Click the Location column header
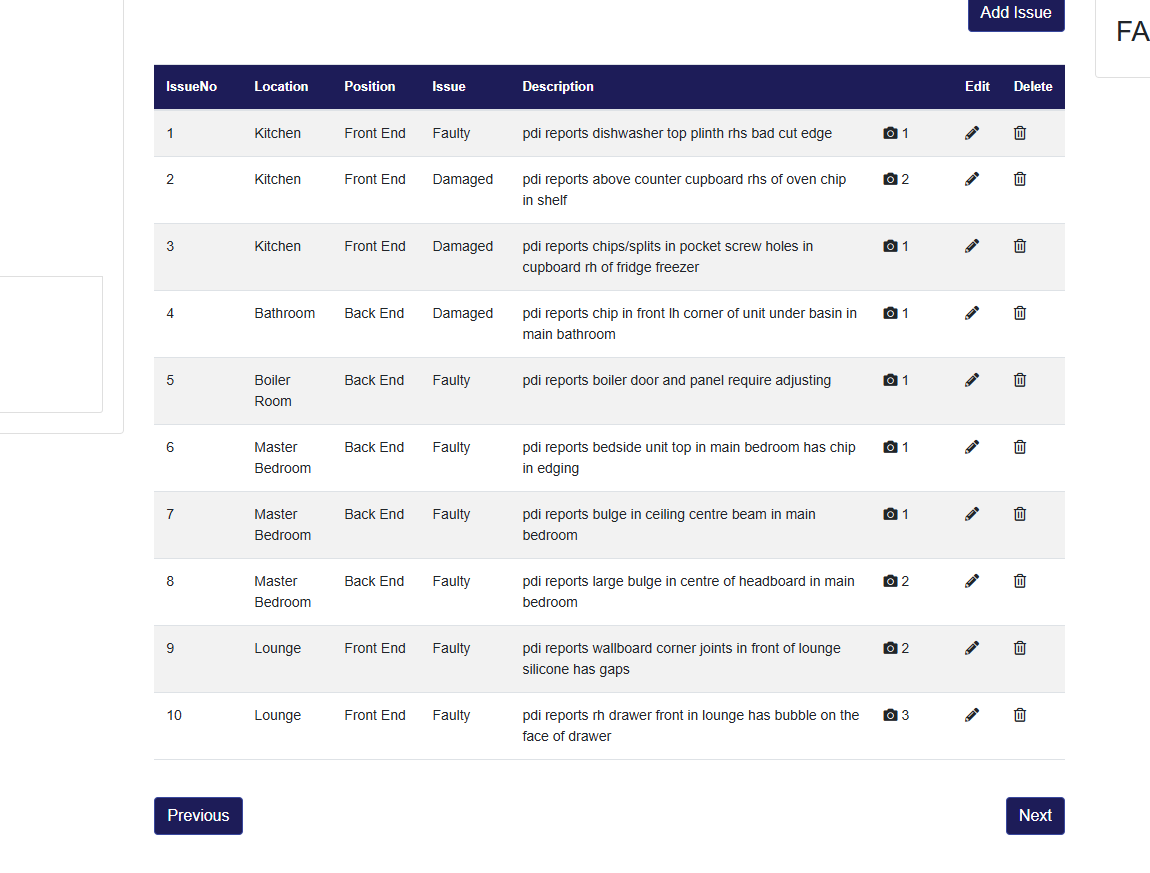 click(x=281, y=87)
